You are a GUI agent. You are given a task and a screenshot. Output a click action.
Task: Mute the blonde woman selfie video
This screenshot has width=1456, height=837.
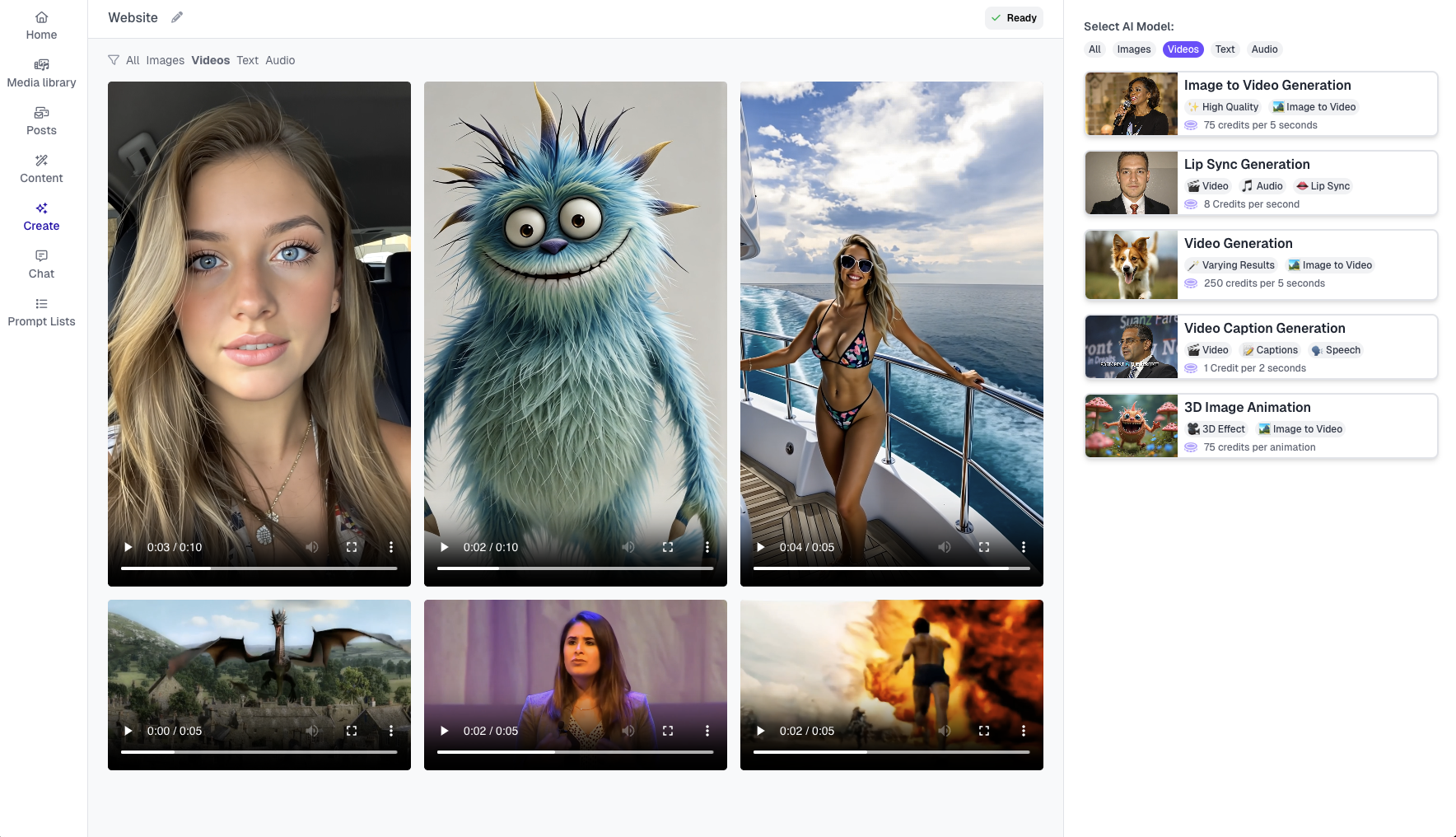[x=312, y=547]
